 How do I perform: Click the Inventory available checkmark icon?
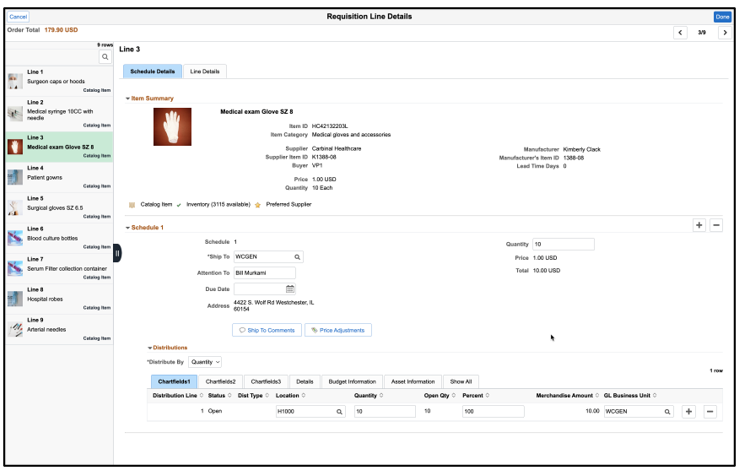179,205
